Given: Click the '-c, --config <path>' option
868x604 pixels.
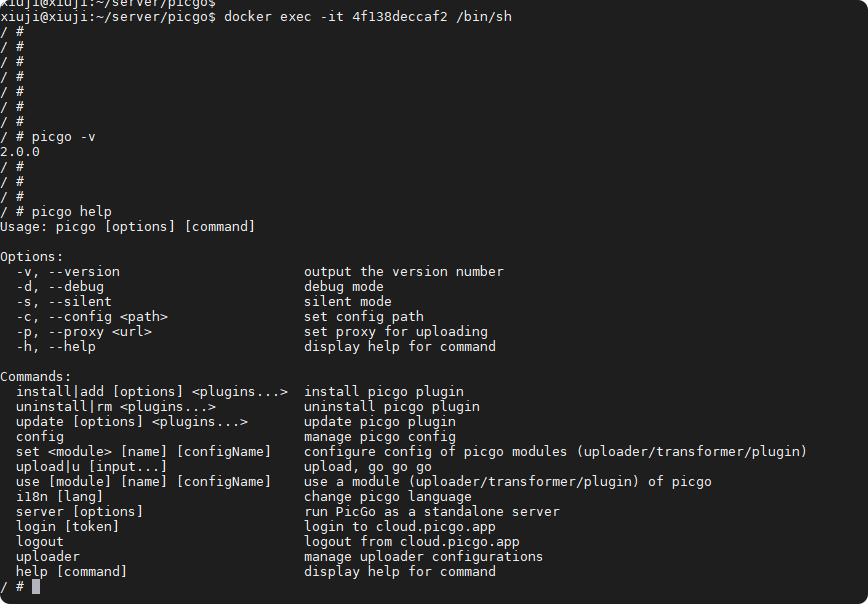Looking at the screenshot, I should pyautogui.click(x=92, y=317).
